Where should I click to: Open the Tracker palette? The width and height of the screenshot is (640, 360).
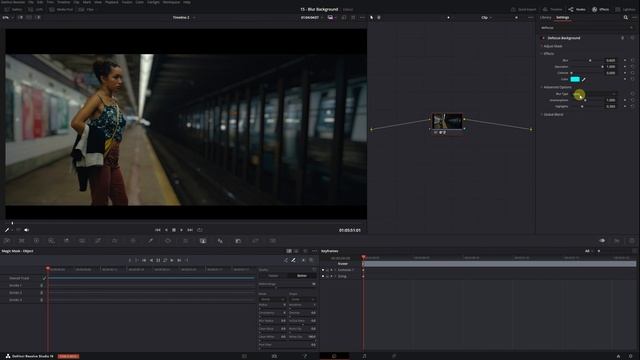coord(185,241)
